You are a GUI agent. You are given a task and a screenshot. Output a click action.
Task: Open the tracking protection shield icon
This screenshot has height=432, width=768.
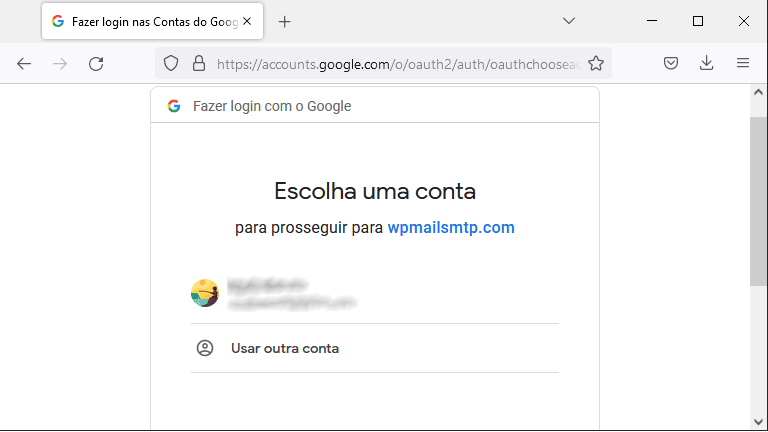[x=171, y=63]
